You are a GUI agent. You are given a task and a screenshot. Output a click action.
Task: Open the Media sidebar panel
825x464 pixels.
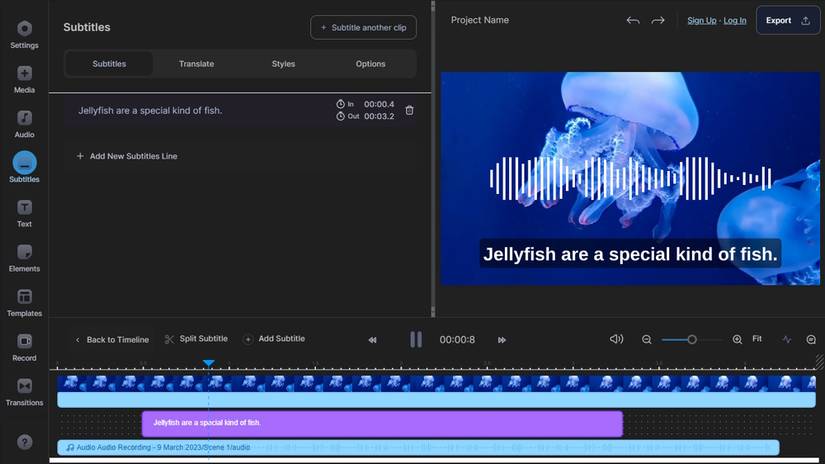(x=24, y=79)
